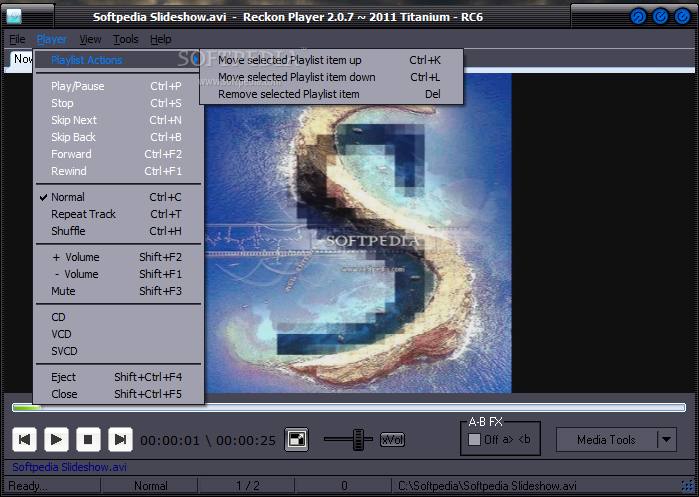Click the first blue round title bar button
Viewport: 699px width, 497px height.
pyautogui.click(x=638, y=17)
